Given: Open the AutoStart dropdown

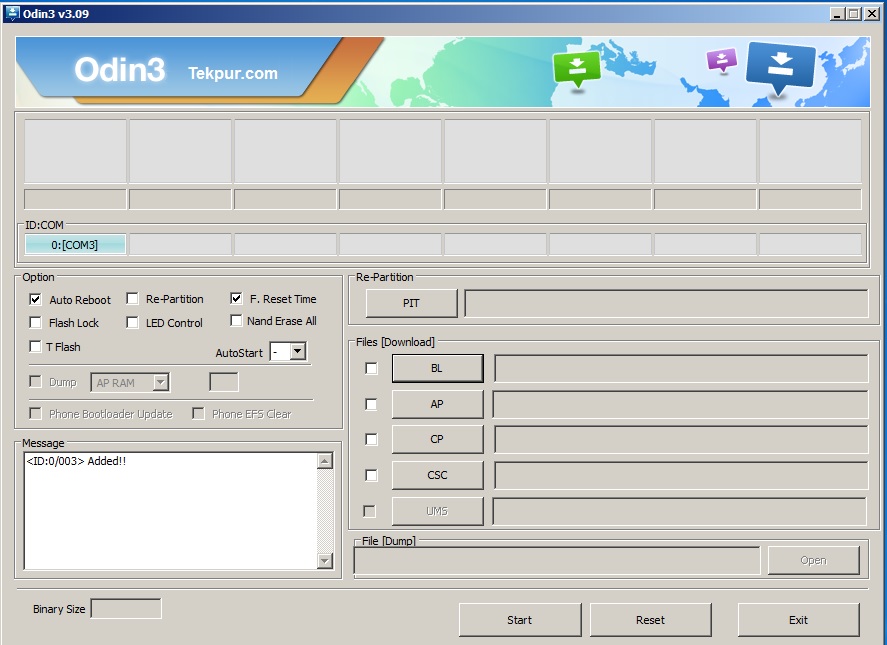Looking at the screenshot, I should coord(298,352).
